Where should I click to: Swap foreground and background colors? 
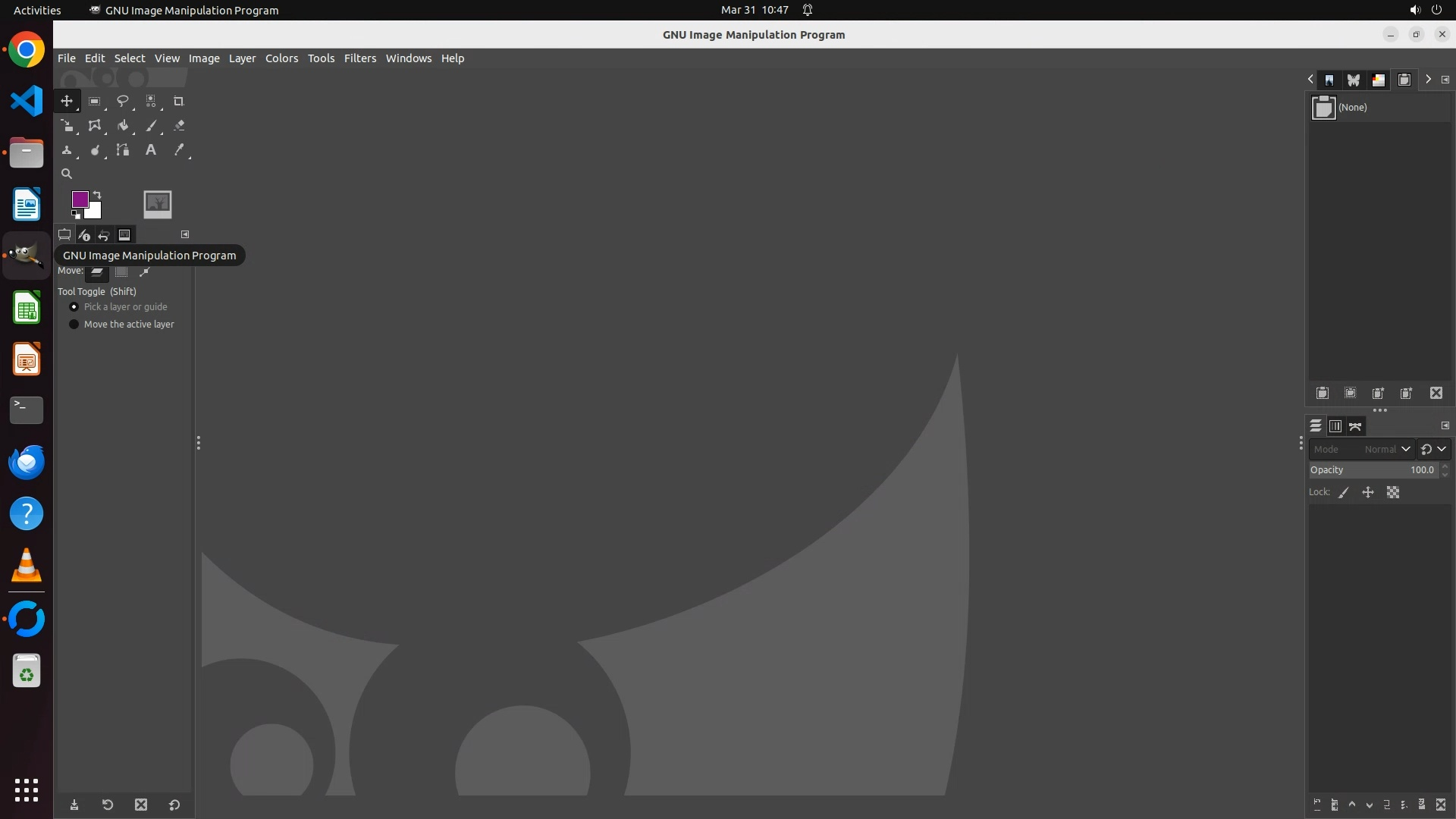[x=97, y=195]
